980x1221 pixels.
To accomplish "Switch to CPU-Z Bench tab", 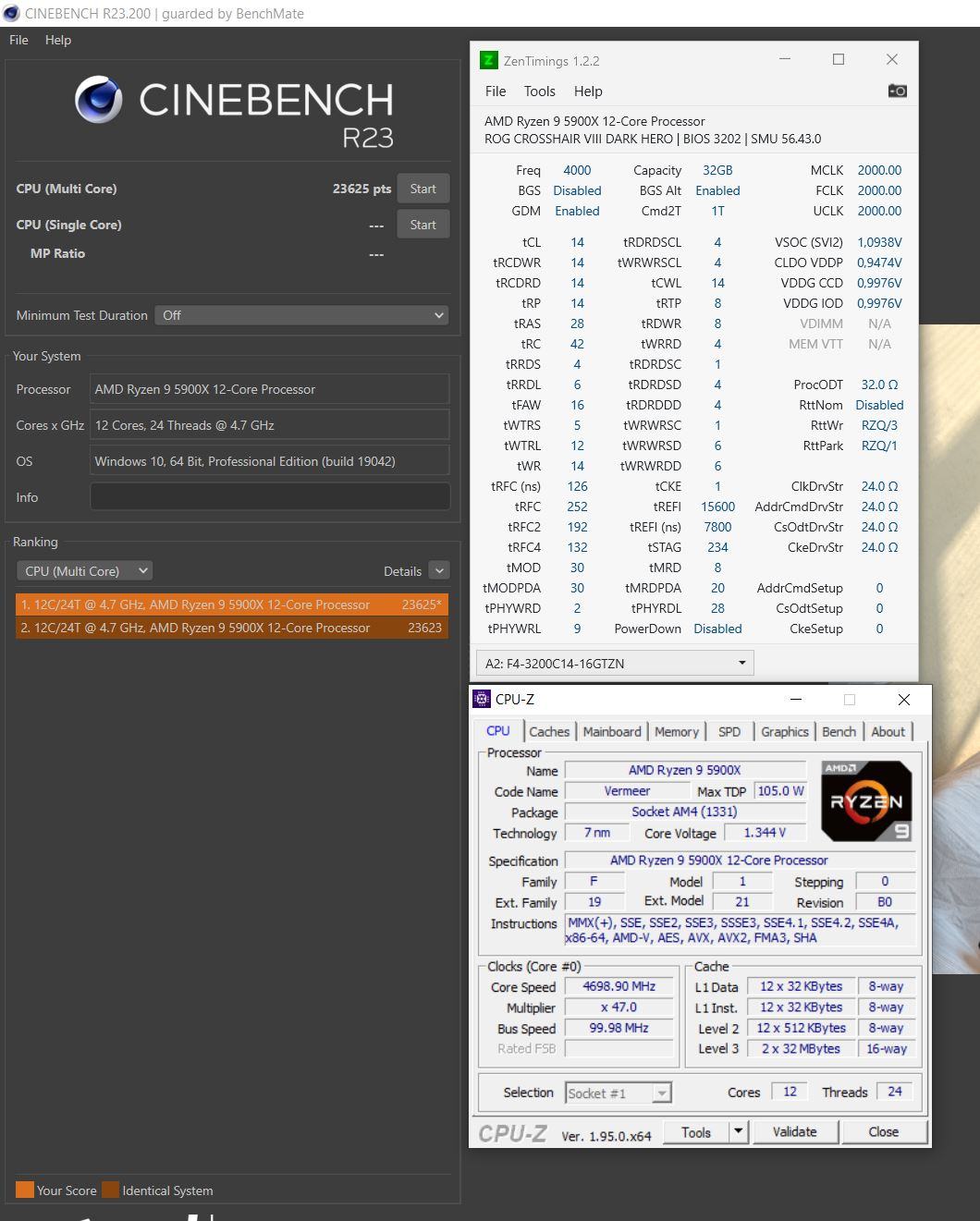I will point(839,731).
